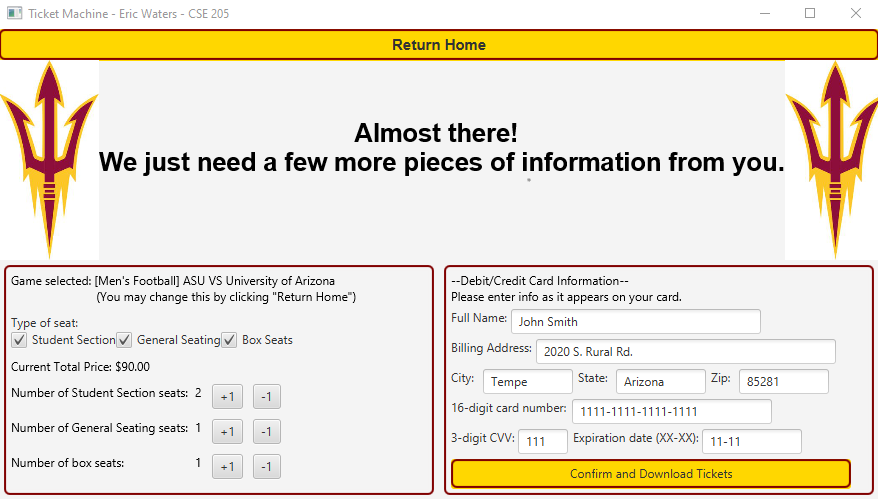Click the 'Type of seat:' label
The width and height of the screenshot is (878, 499).
pyautogui.click(x=45, y=323)
